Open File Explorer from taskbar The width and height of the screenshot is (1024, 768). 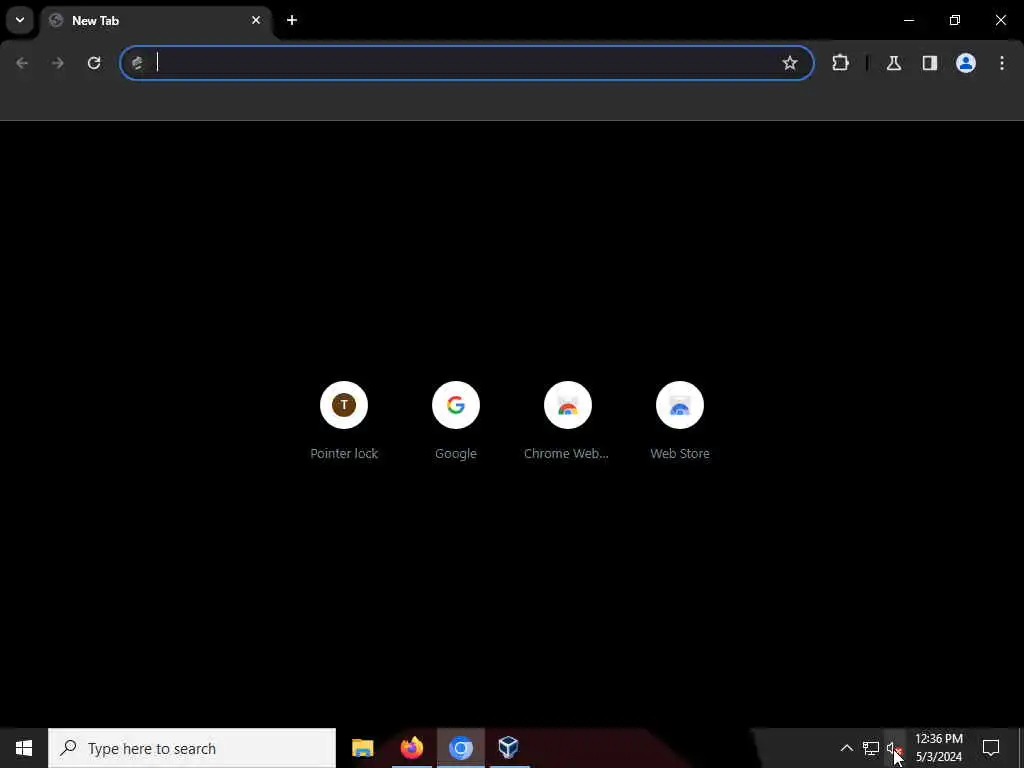(362, 748)
